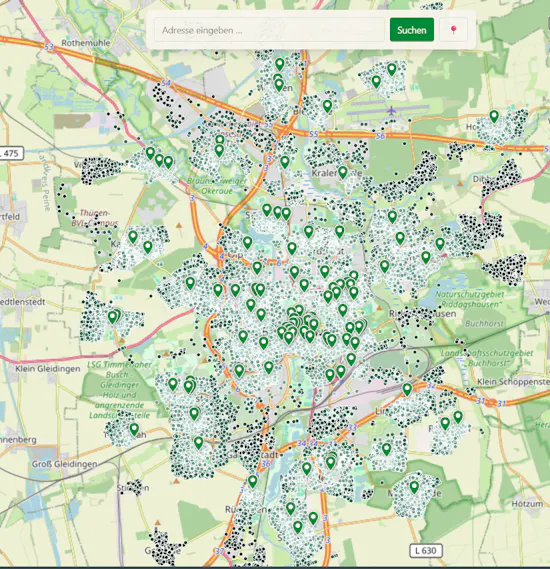550x569 pixels.
Task: Click the Groß Gleidingen place label
Action: (x=64, y=464)
